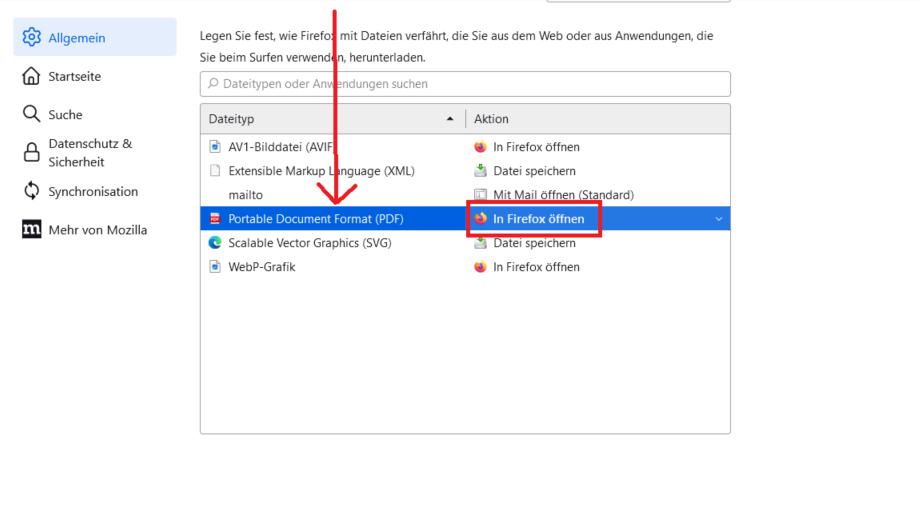This screenshot has width=920, height=516.
Task: Click the Firefox icon in the WebP action
Action: (481, 267)
